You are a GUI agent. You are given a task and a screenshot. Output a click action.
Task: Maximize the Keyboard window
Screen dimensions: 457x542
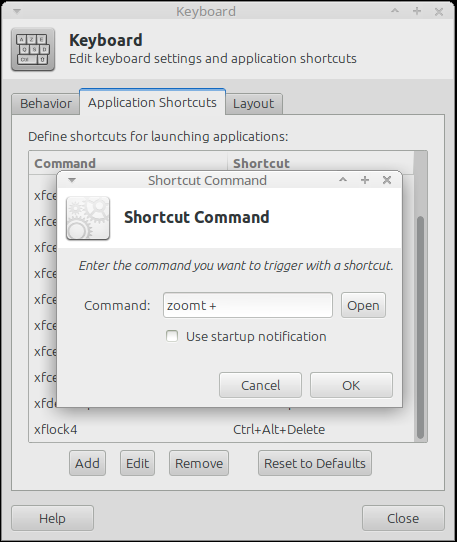[417, 11]
